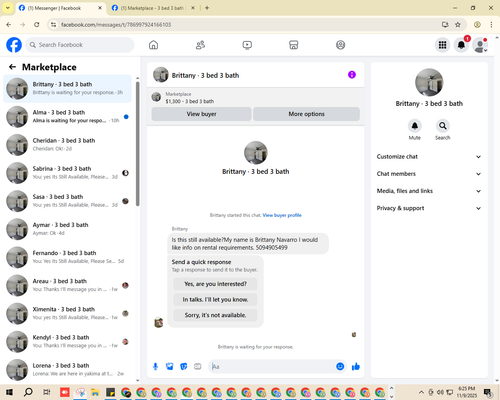Image resolution: width=500 pixels, height=400 pixels.
Task: Bookmark this page with star icon
Action: point(458,25)
